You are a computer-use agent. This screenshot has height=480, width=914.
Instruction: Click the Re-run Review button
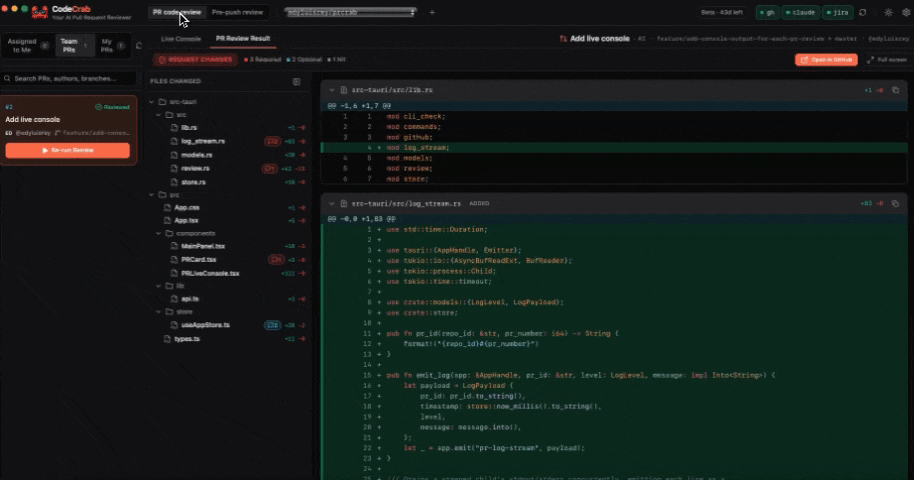pyautogui.click(x=68, y=150)
